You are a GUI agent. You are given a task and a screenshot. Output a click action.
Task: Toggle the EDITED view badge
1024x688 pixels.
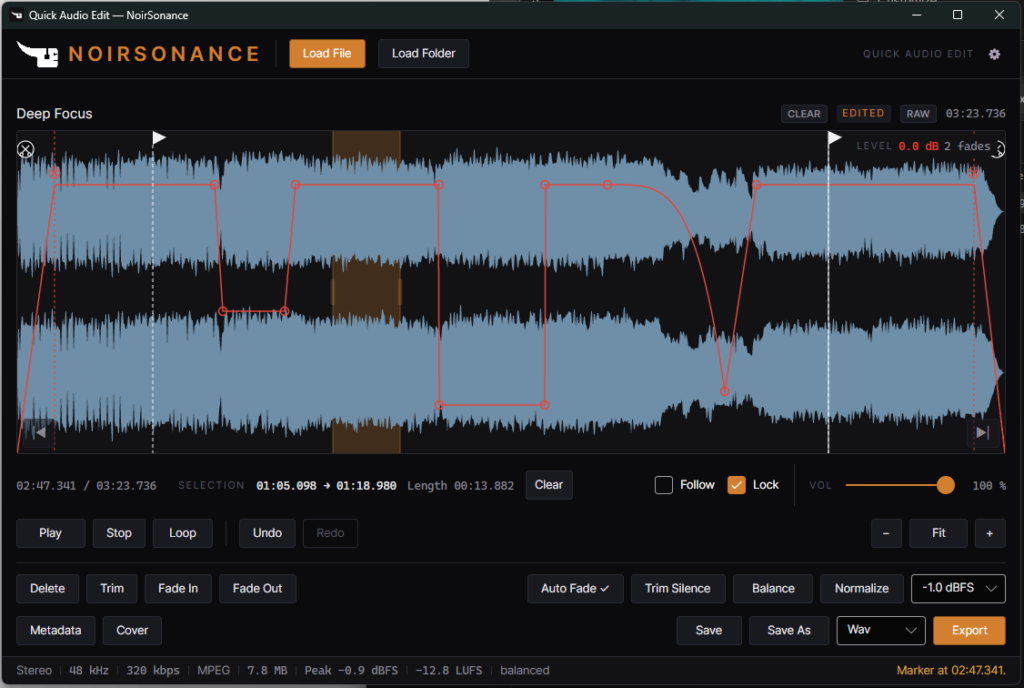coord(863,114)
